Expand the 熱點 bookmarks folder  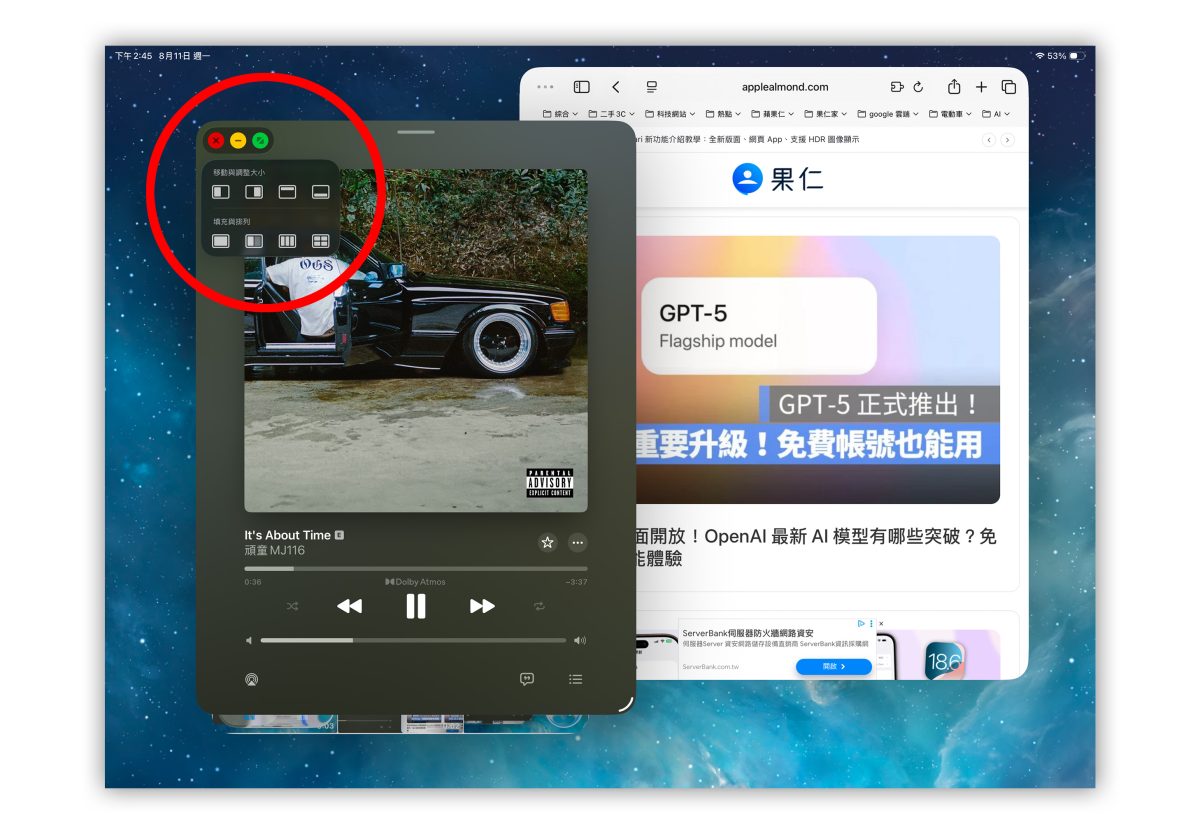click(722, 114)
